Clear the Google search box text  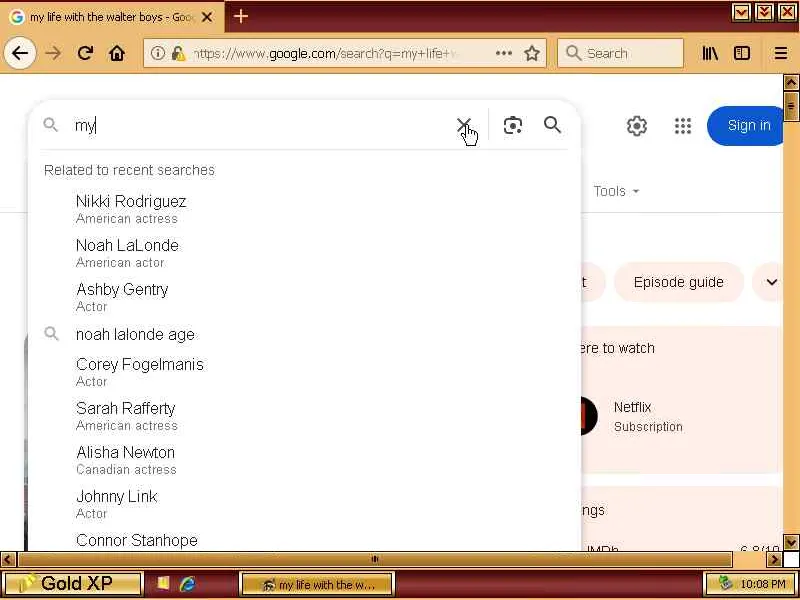click(x=464, y=124)
